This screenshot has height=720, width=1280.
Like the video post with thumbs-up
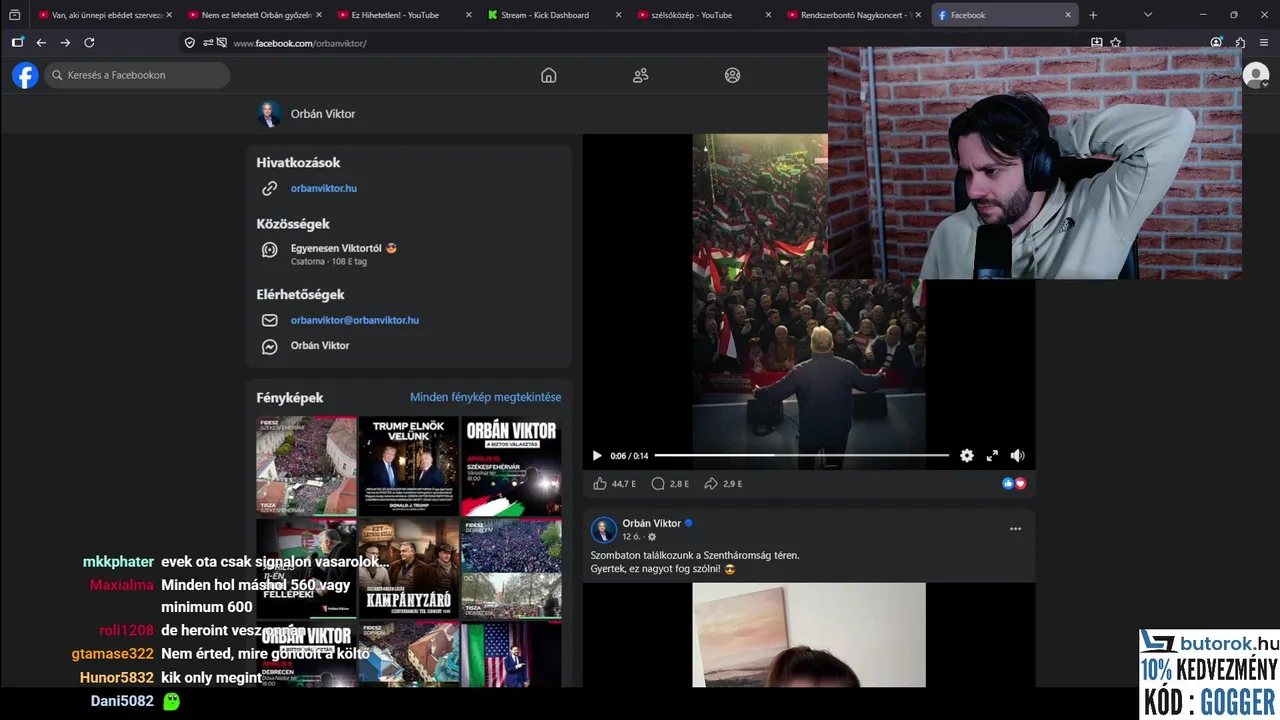tap(600, 484)
